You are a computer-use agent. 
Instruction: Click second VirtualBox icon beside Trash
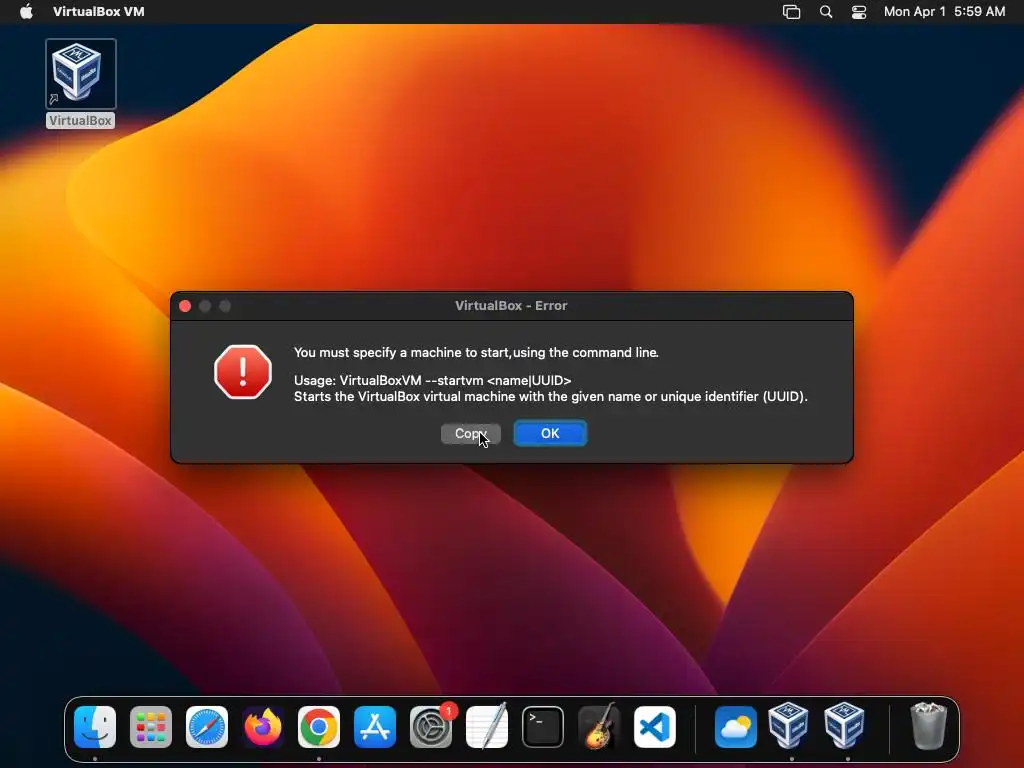[x=844, y=725]
